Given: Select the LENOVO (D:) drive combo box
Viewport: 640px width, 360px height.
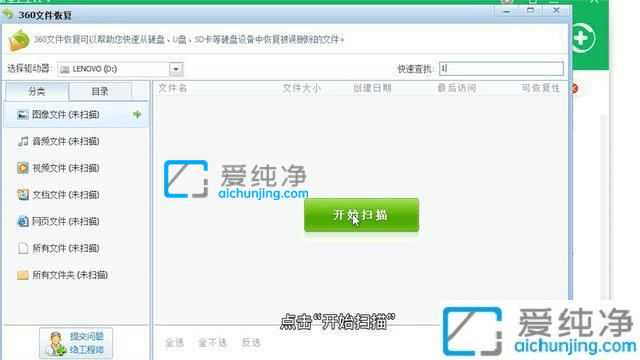Looking at the screenshot, I should [x=120, y=69].
